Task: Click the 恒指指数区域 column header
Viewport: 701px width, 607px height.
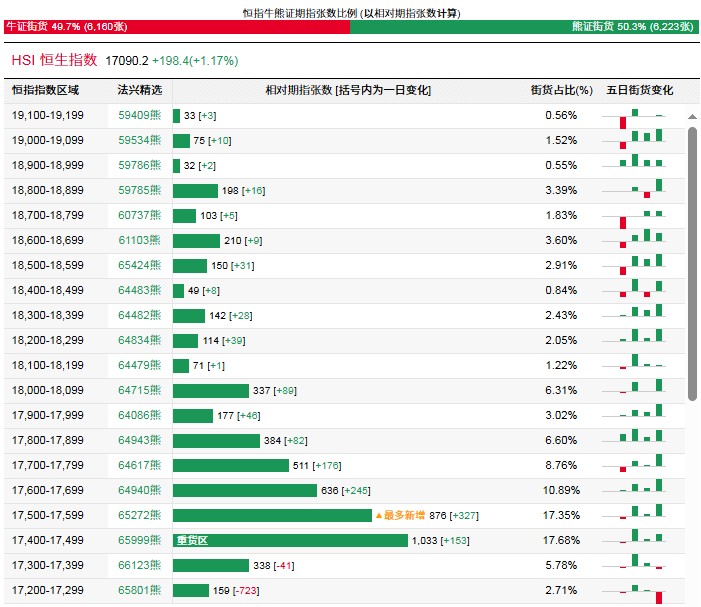Action: pos(45,90)
